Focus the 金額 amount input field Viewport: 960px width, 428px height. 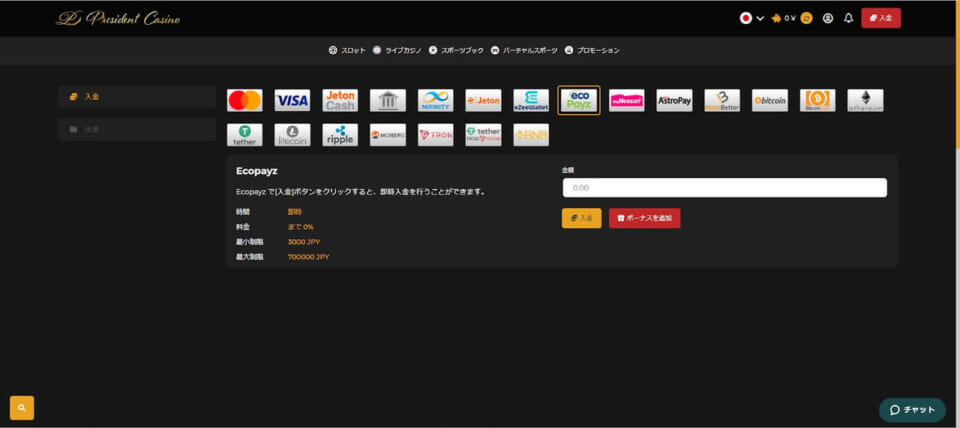pyautogui.click(x=724, y=187)
